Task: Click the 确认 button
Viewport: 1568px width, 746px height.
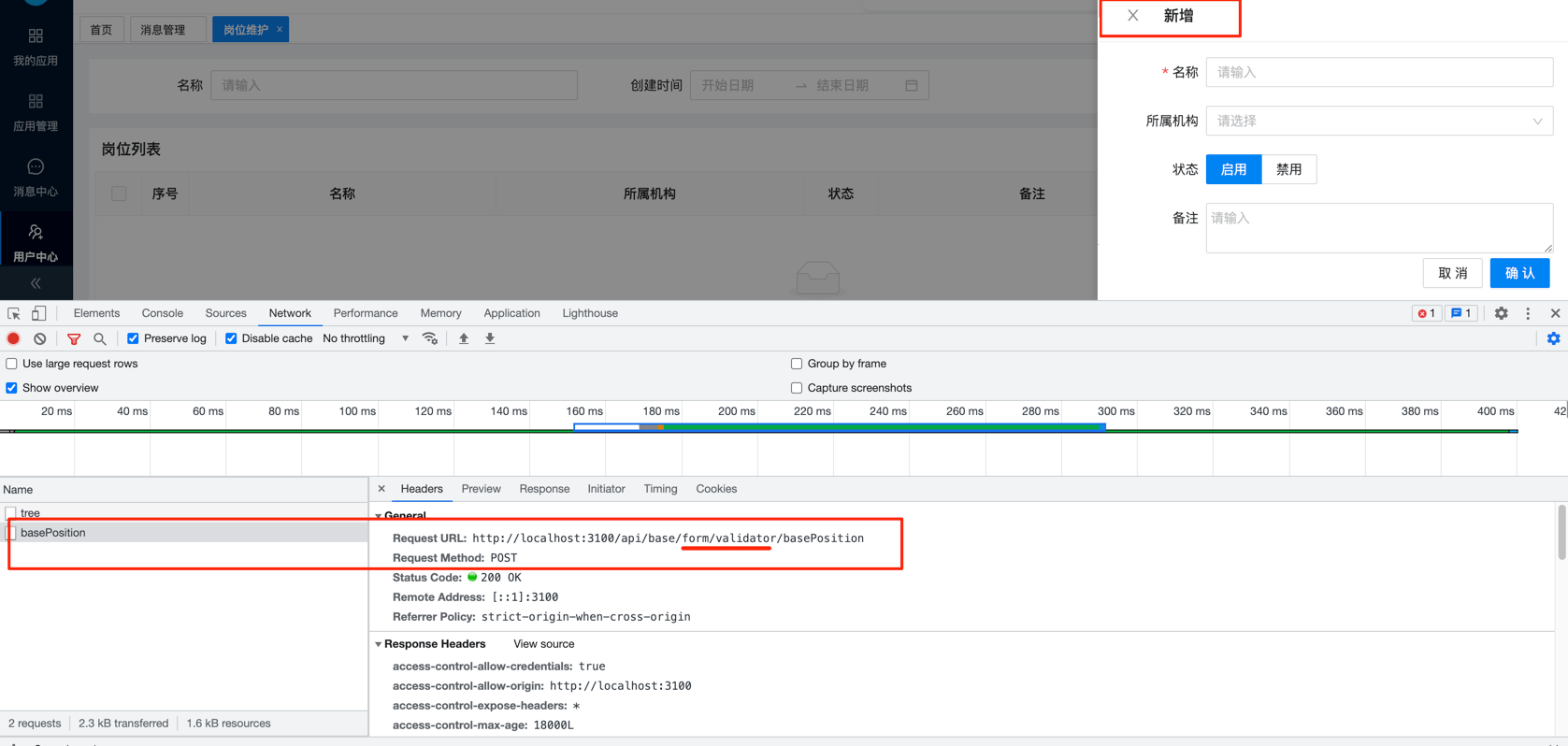Action: 1519,273
